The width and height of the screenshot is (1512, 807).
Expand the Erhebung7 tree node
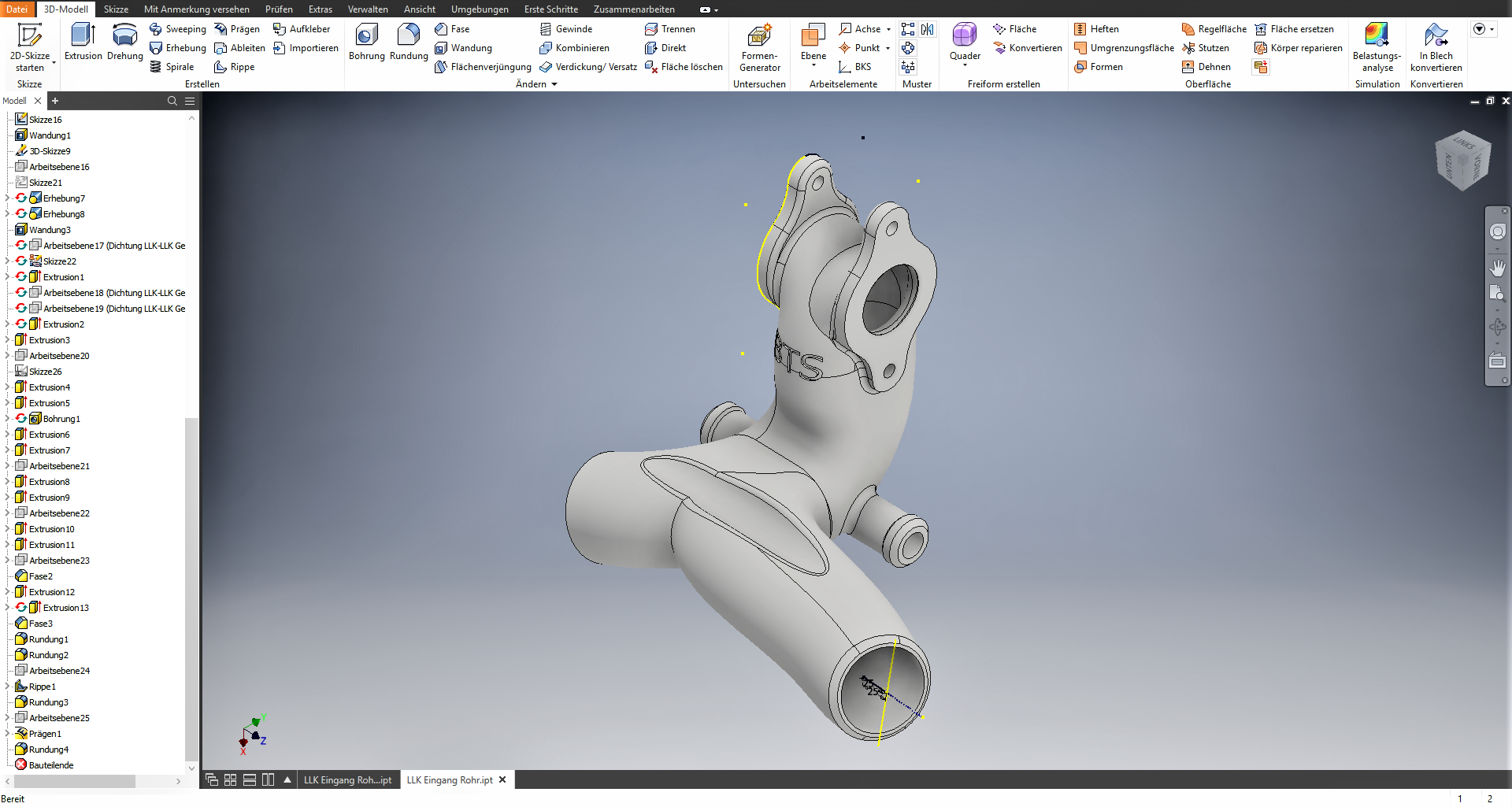(8, 198)
